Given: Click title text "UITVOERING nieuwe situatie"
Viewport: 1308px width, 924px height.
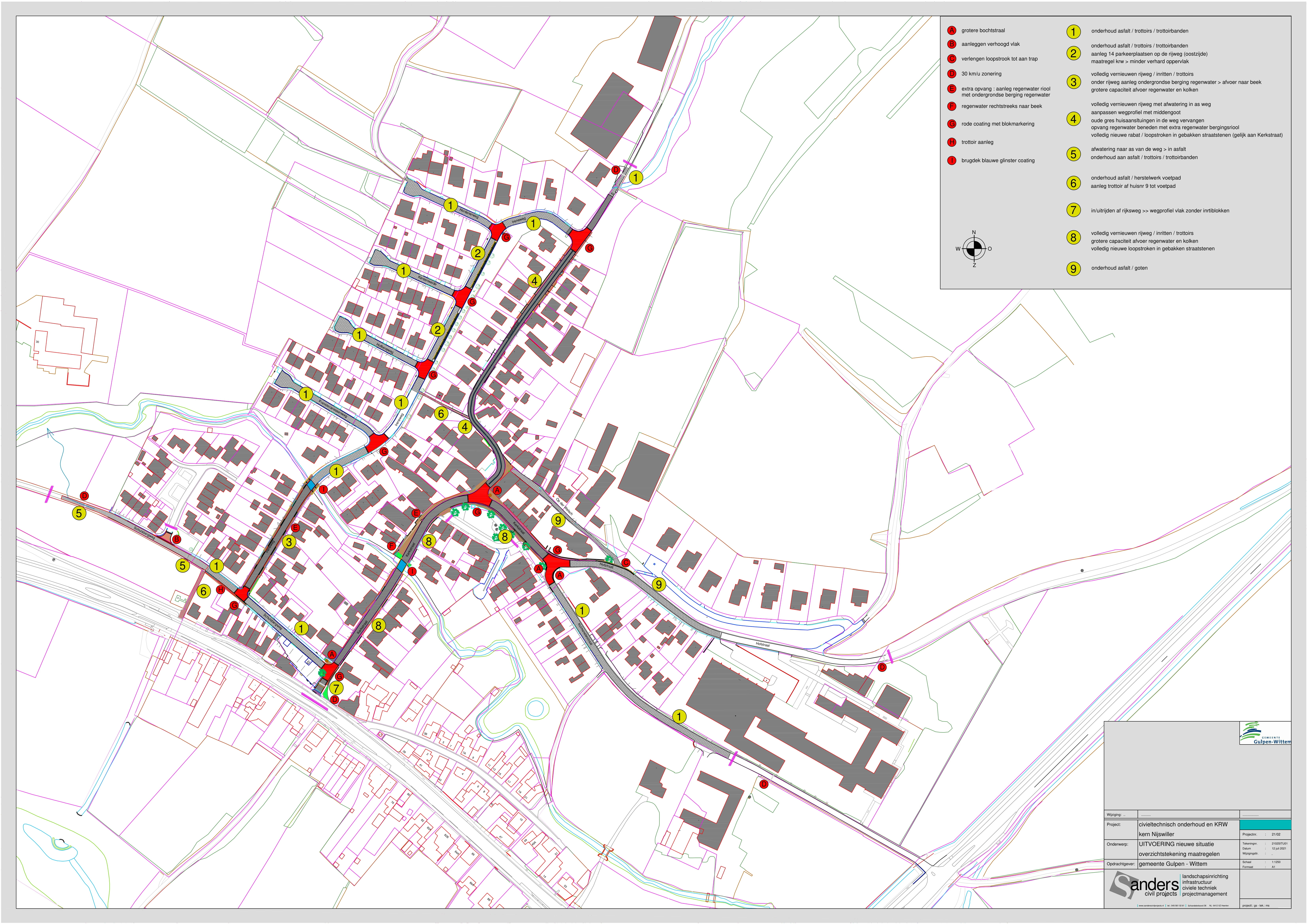Looking at the screenshot, I should (x=1176, y=844).
